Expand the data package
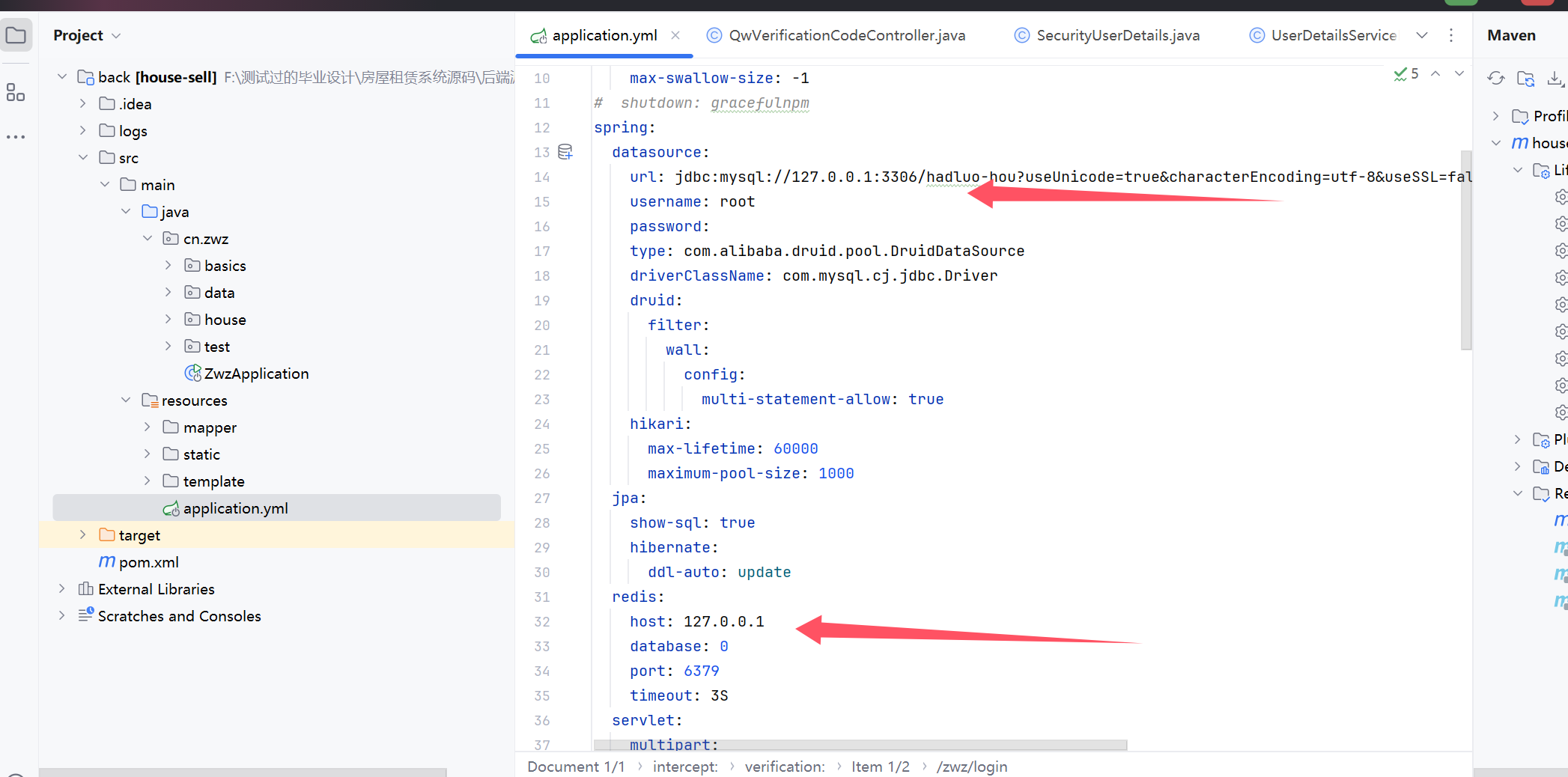The width and height of the screenshot is (1568, 777). coord(168,292)
